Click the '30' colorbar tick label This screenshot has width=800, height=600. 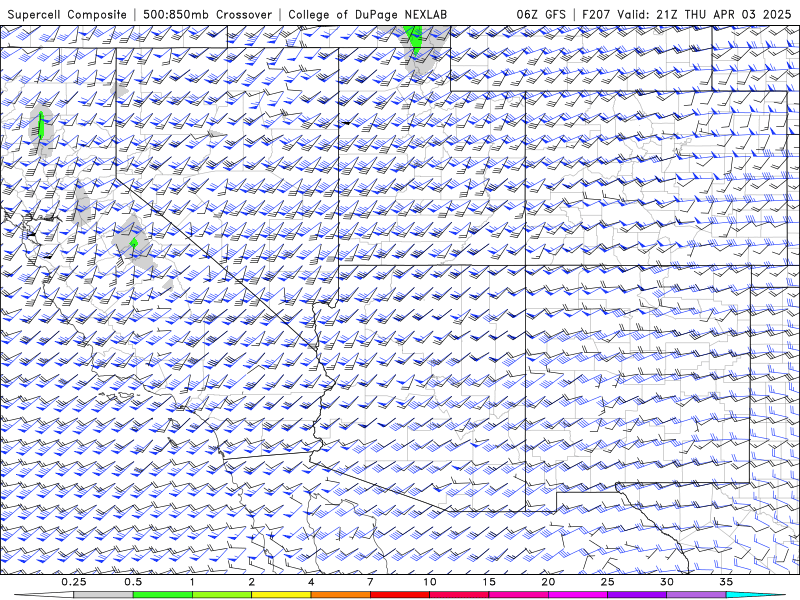667,582
